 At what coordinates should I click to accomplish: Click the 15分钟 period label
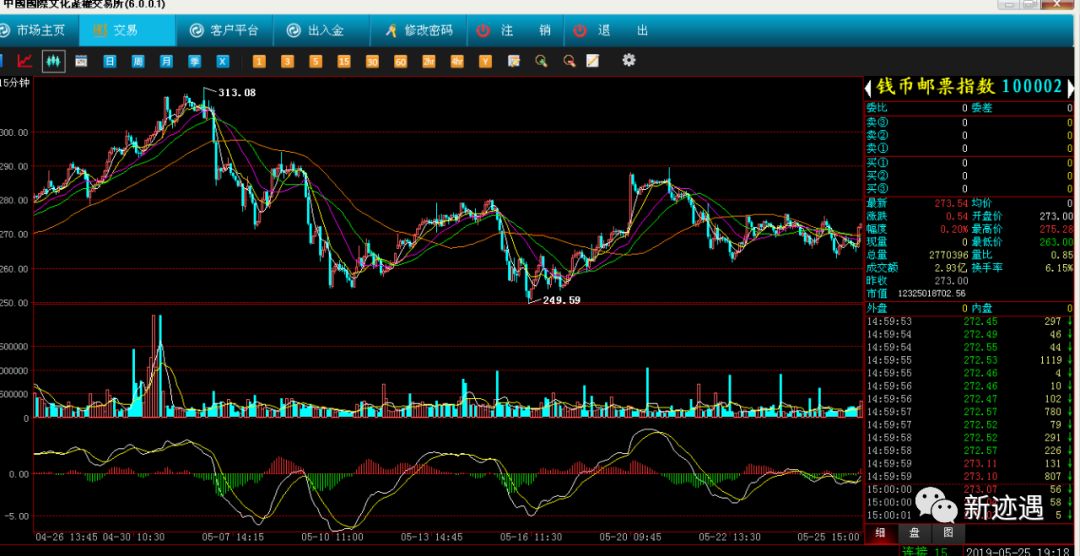15,83
